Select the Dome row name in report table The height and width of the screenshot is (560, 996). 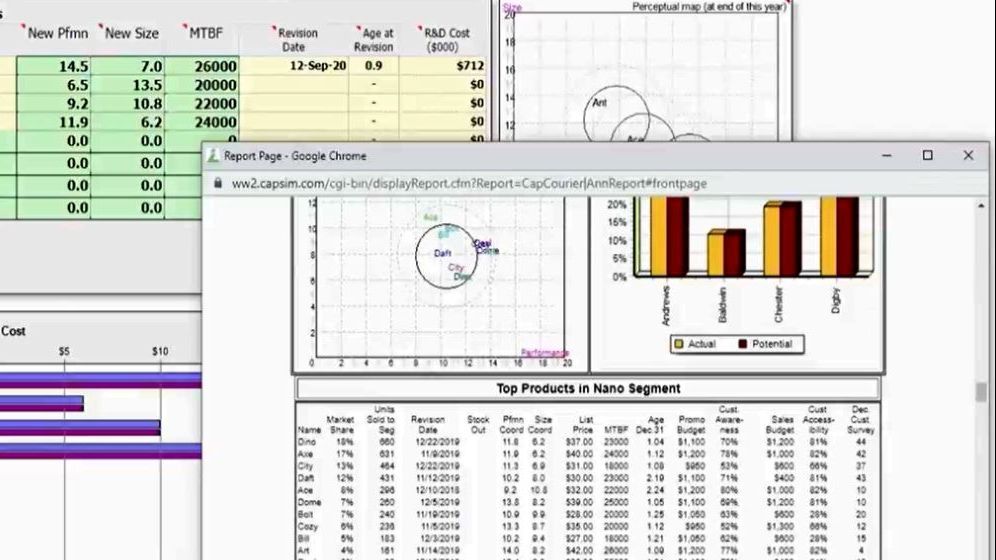click(x=309, y=502)
